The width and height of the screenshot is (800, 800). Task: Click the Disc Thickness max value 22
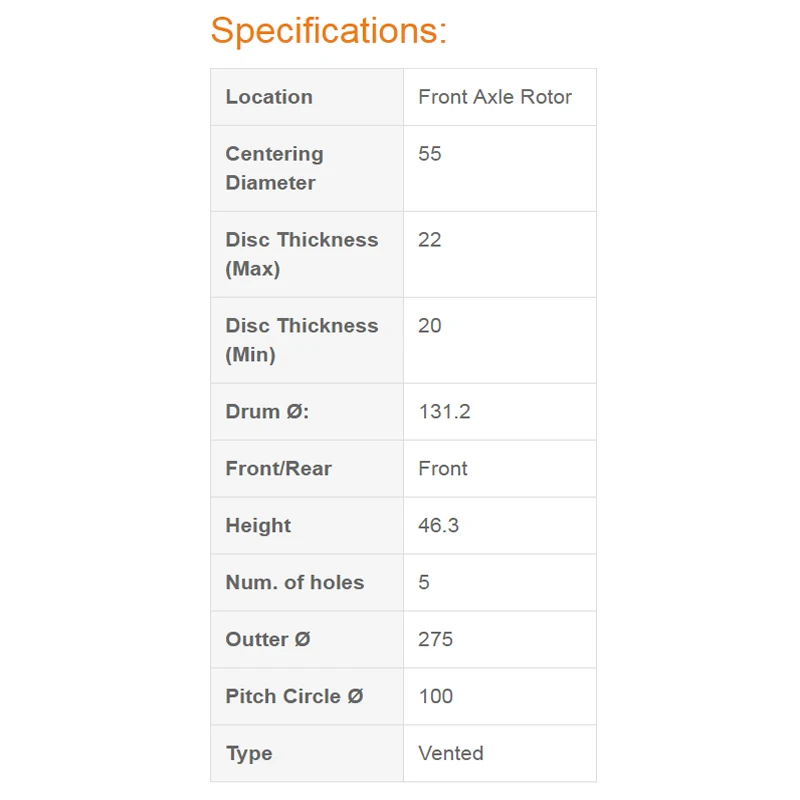tap(430, 240)
